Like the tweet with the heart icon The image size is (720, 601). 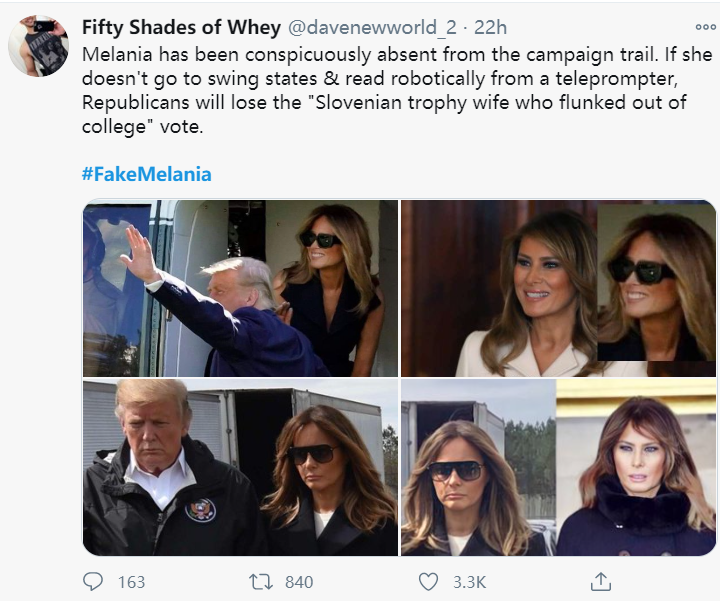click(x=428, y=581)
